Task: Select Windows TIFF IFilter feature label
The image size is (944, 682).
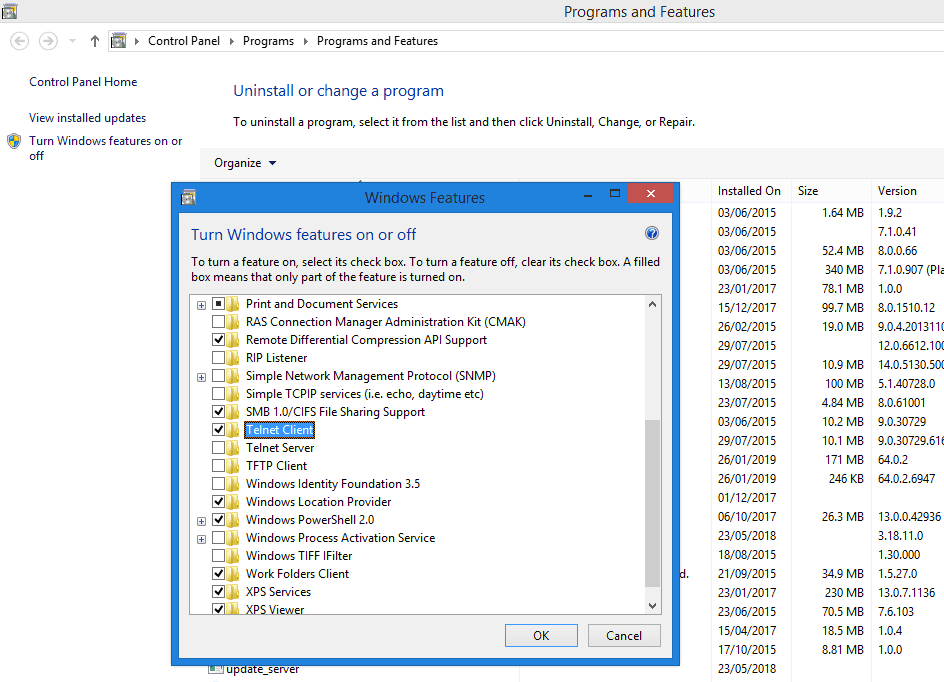Action: pyautogui.click(x=299, y=556)
